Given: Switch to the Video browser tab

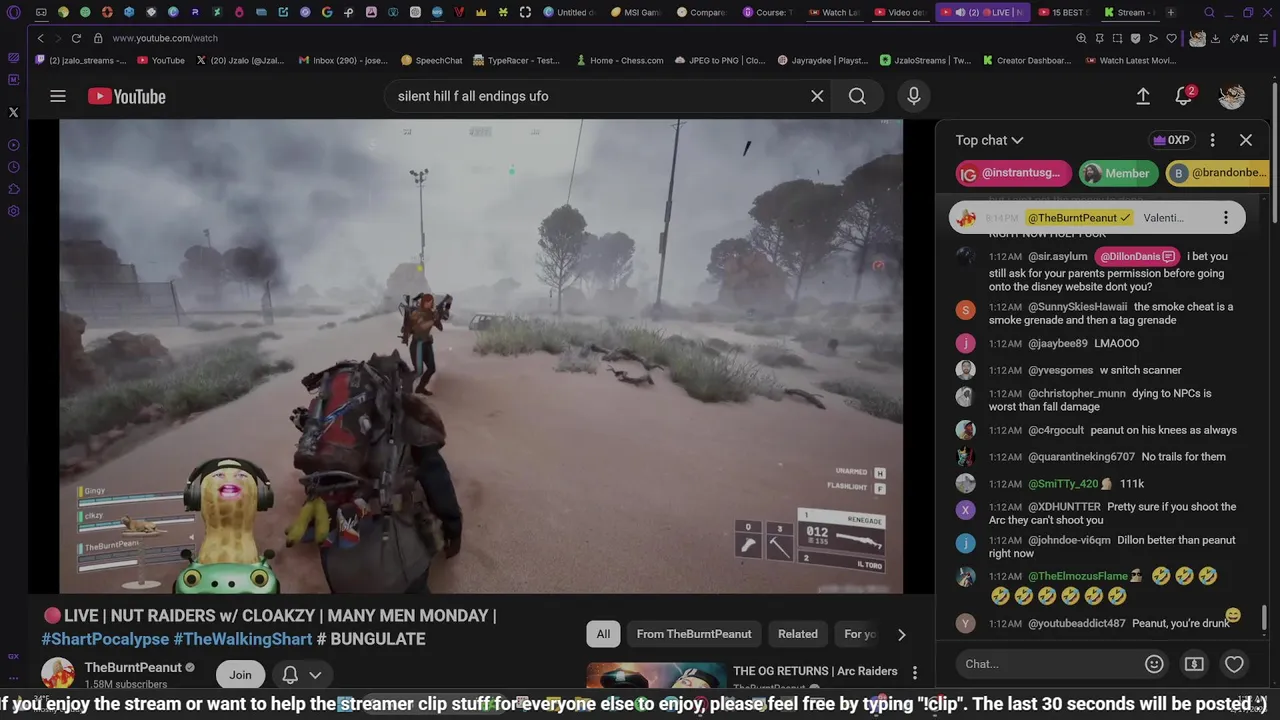Looking at the screenshot, I should (x=900, y=12).
